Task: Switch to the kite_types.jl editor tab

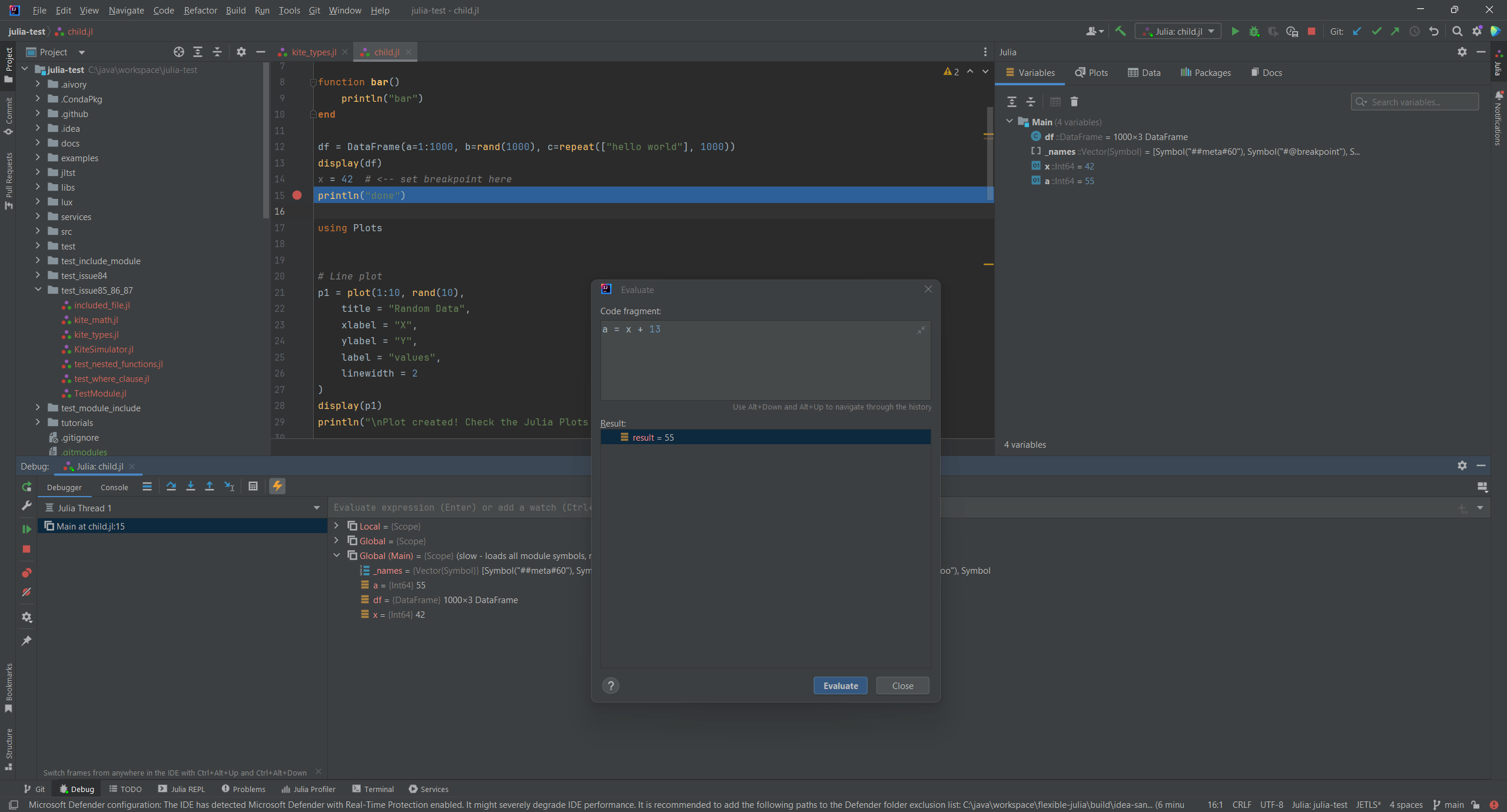Action: (x=314, y=52)
